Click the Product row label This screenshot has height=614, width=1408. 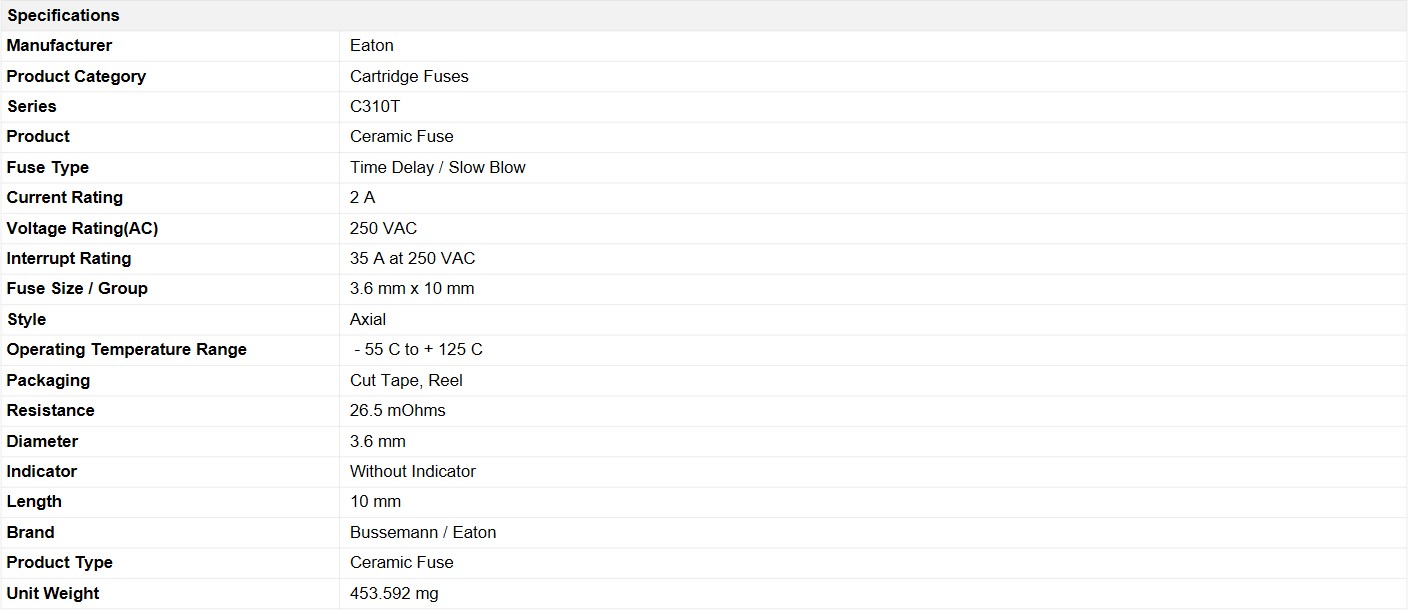pyautogui.click(x=38, y=136)
